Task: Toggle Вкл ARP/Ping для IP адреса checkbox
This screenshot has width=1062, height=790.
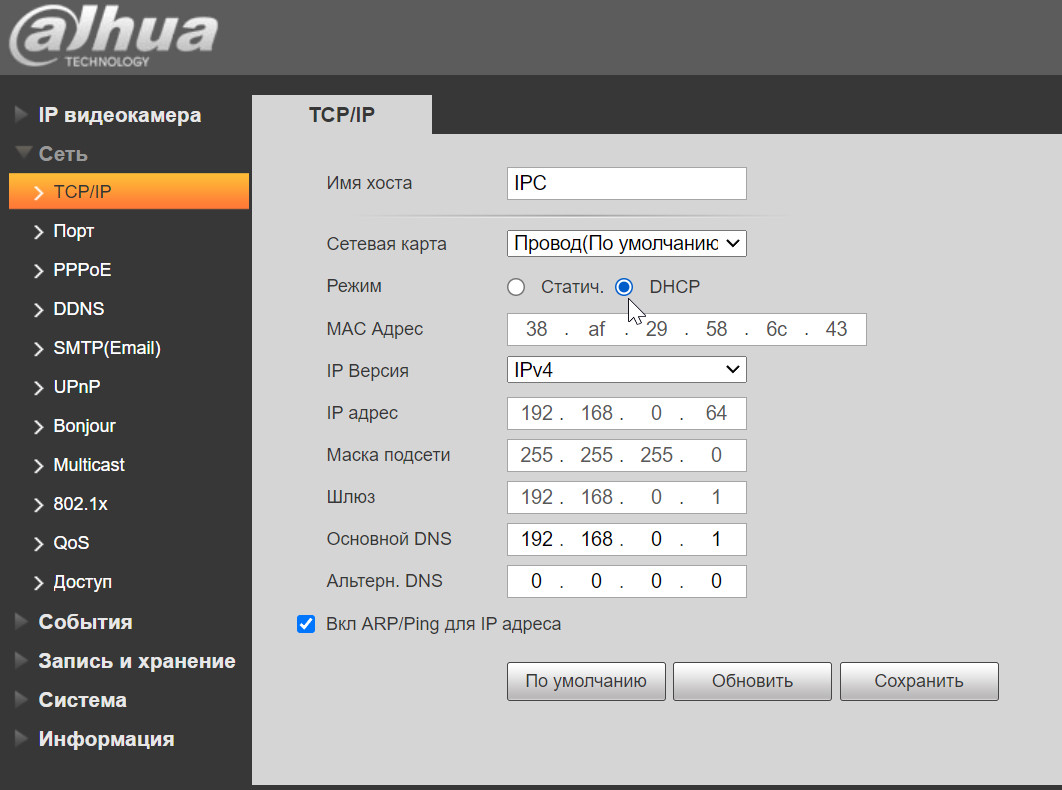Action: 306,624
